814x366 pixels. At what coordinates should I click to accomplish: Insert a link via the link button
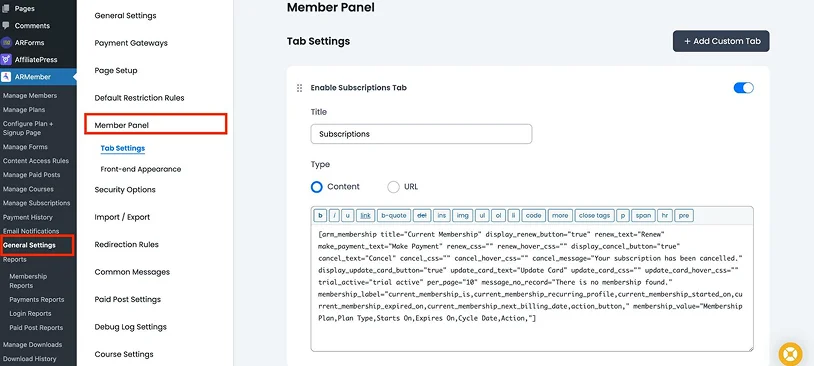click(366, 215)
